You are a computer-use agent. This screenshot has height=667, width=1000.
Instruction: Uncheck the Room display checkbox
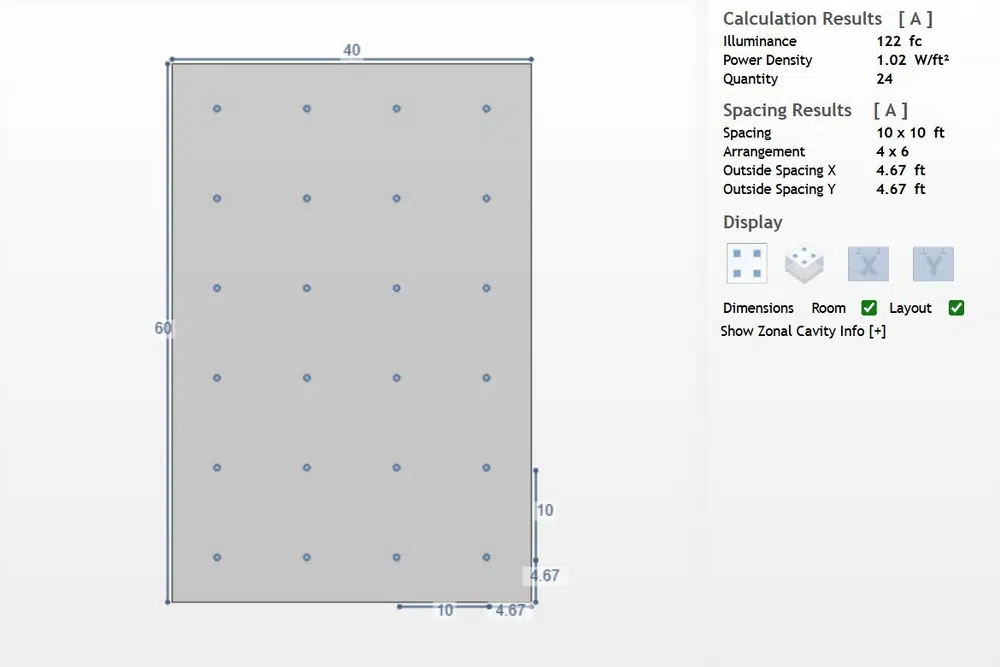tap(869, 307)
